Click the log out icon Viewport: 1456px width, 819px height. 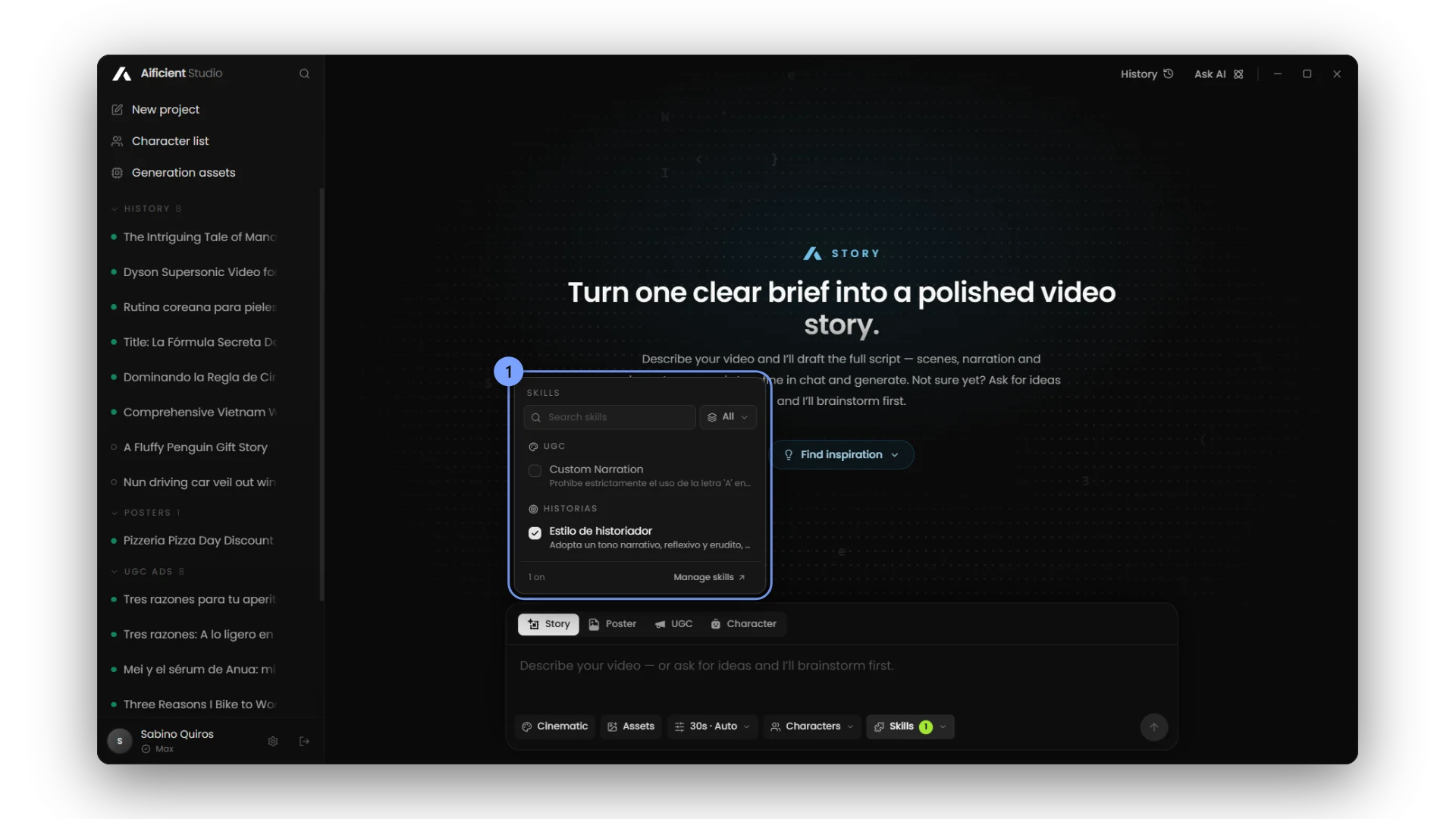(x=304, y=741)
